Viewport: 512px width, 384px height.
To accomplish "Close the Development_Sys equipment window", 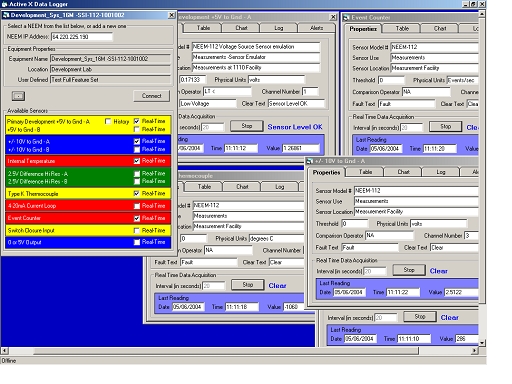I will (x=171, y=15).
